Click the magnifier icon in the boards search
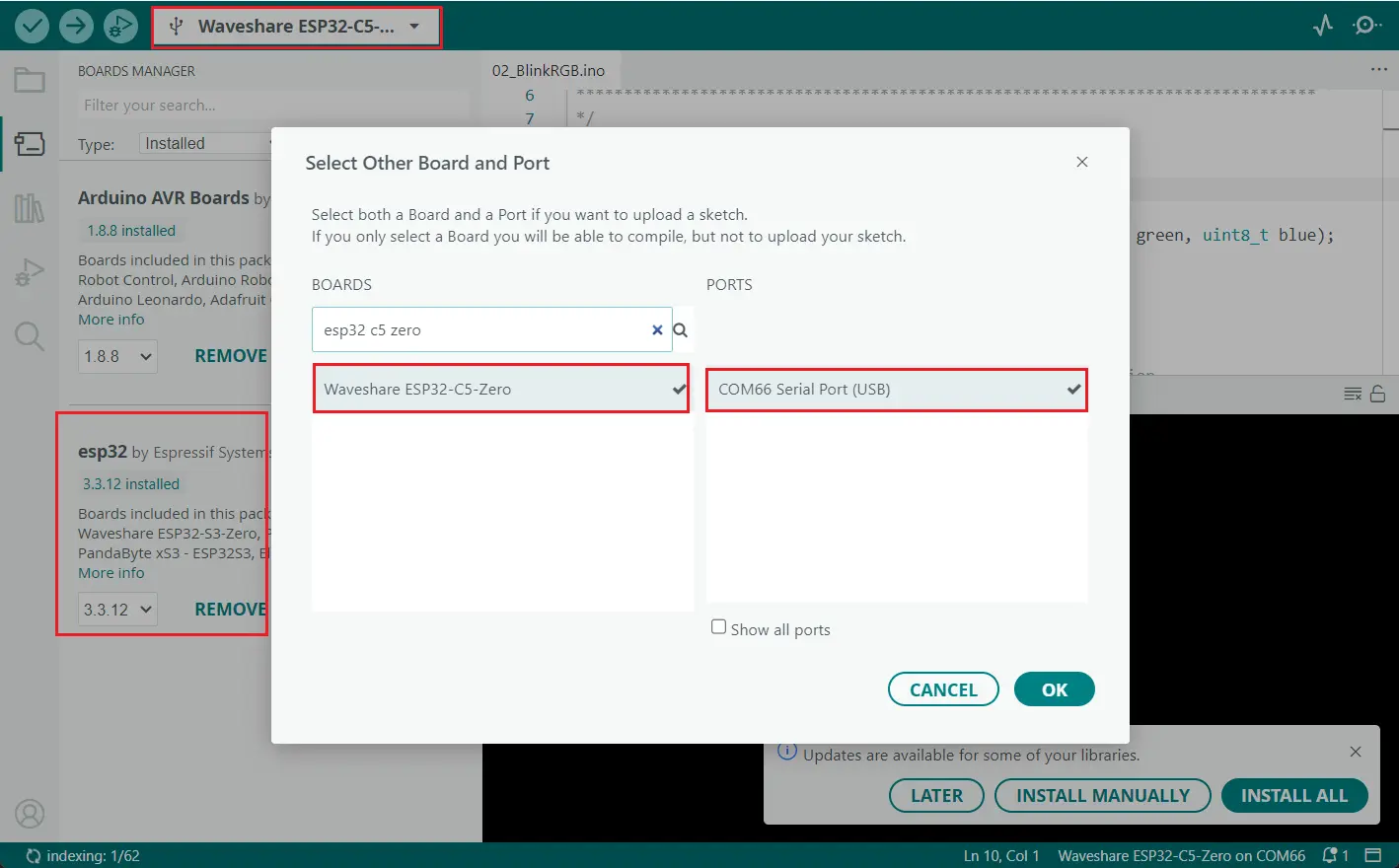This screenshot has width=1399, height=868. click(681, 330)
